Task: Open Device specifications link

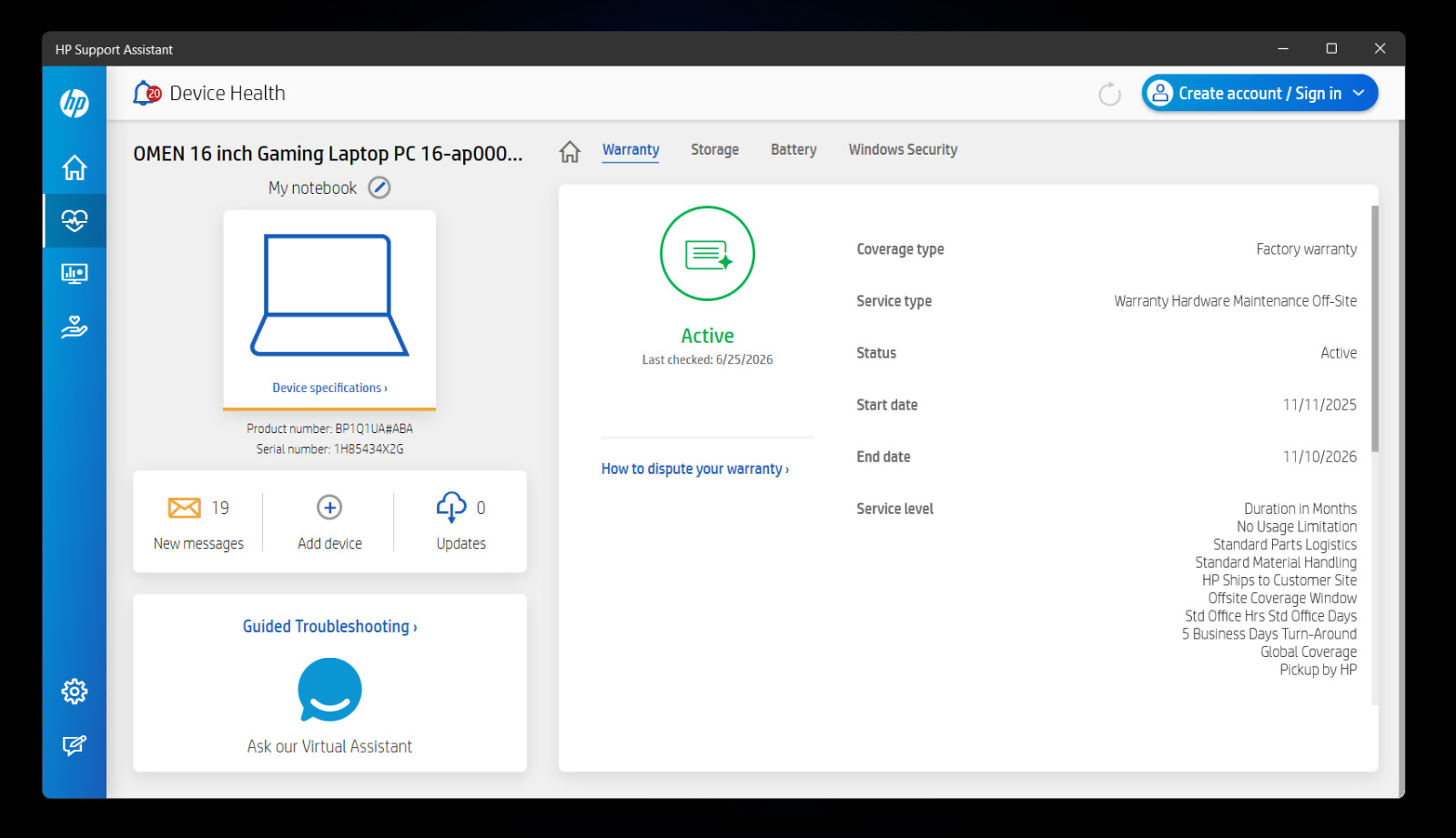Action: 329,388
